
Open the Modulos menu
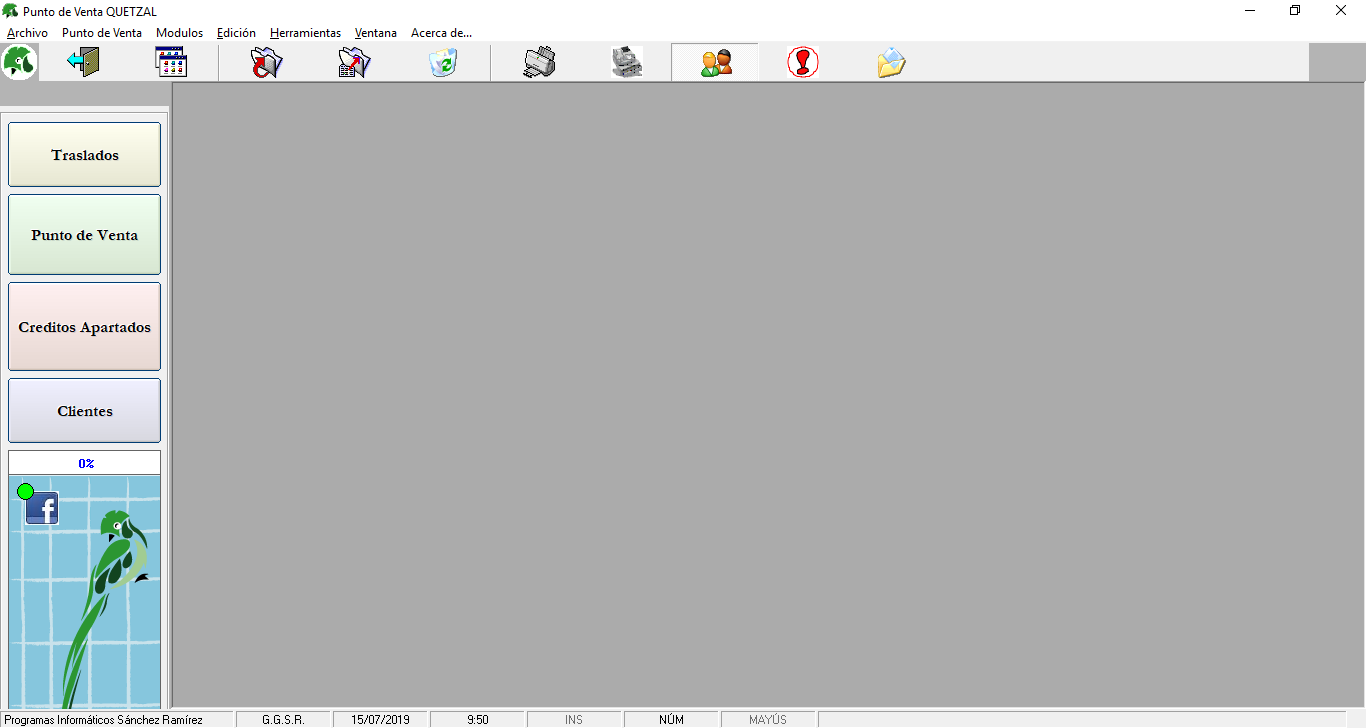coord(179,33)
